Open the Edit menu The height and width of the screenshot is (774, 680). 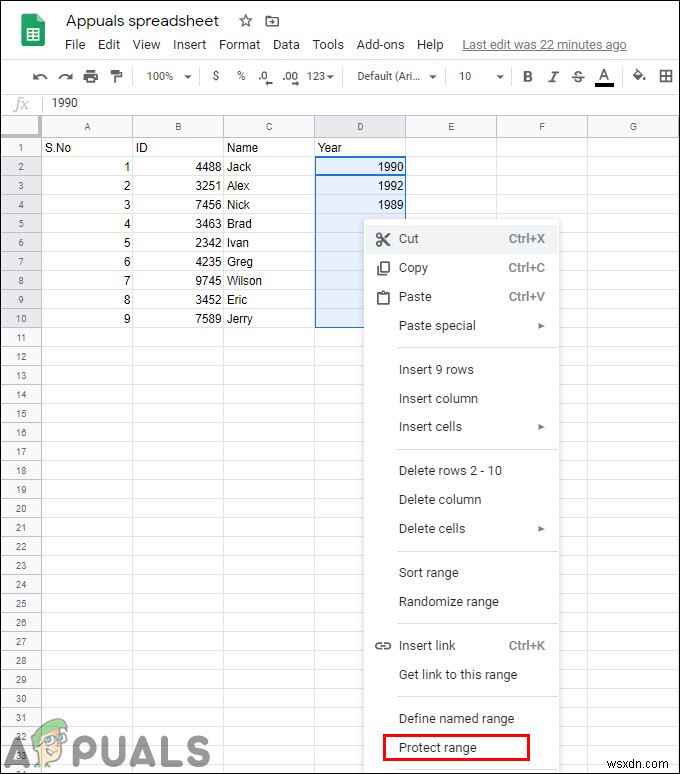[109, 45]
